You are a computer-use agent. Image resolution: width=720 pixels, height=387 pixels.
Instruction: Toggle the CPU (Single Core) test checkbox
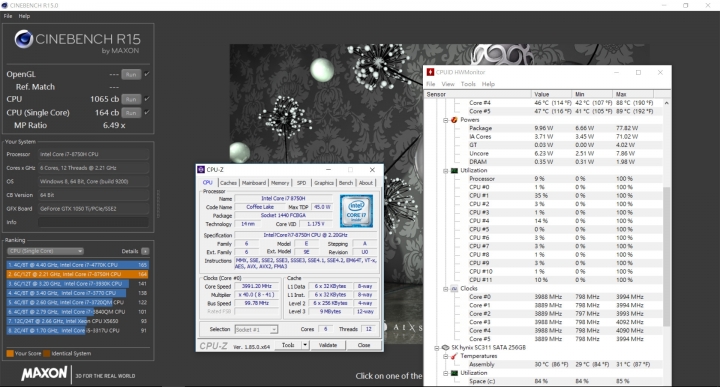tap(147, 112)
